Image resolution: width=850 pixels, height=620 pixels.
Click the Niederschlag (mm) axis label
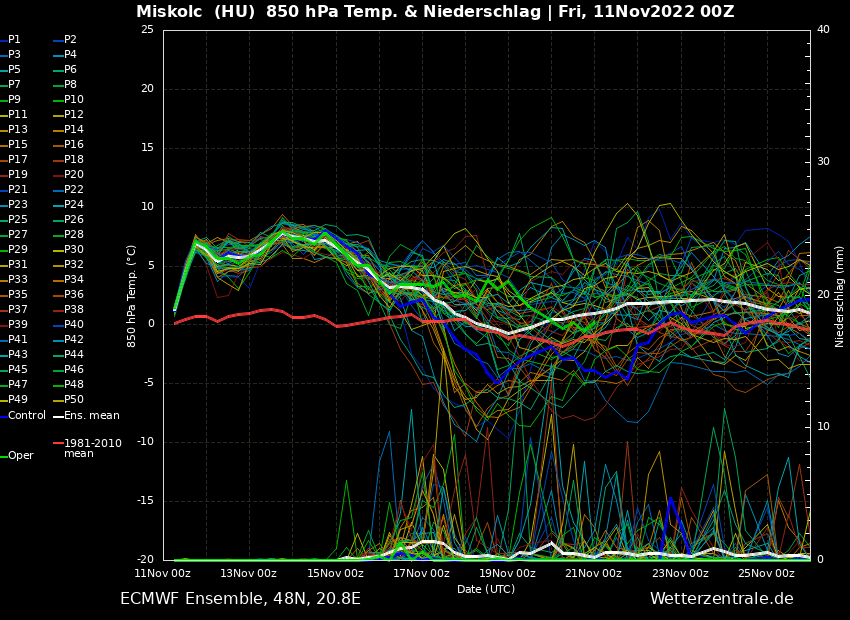[840, 295]
